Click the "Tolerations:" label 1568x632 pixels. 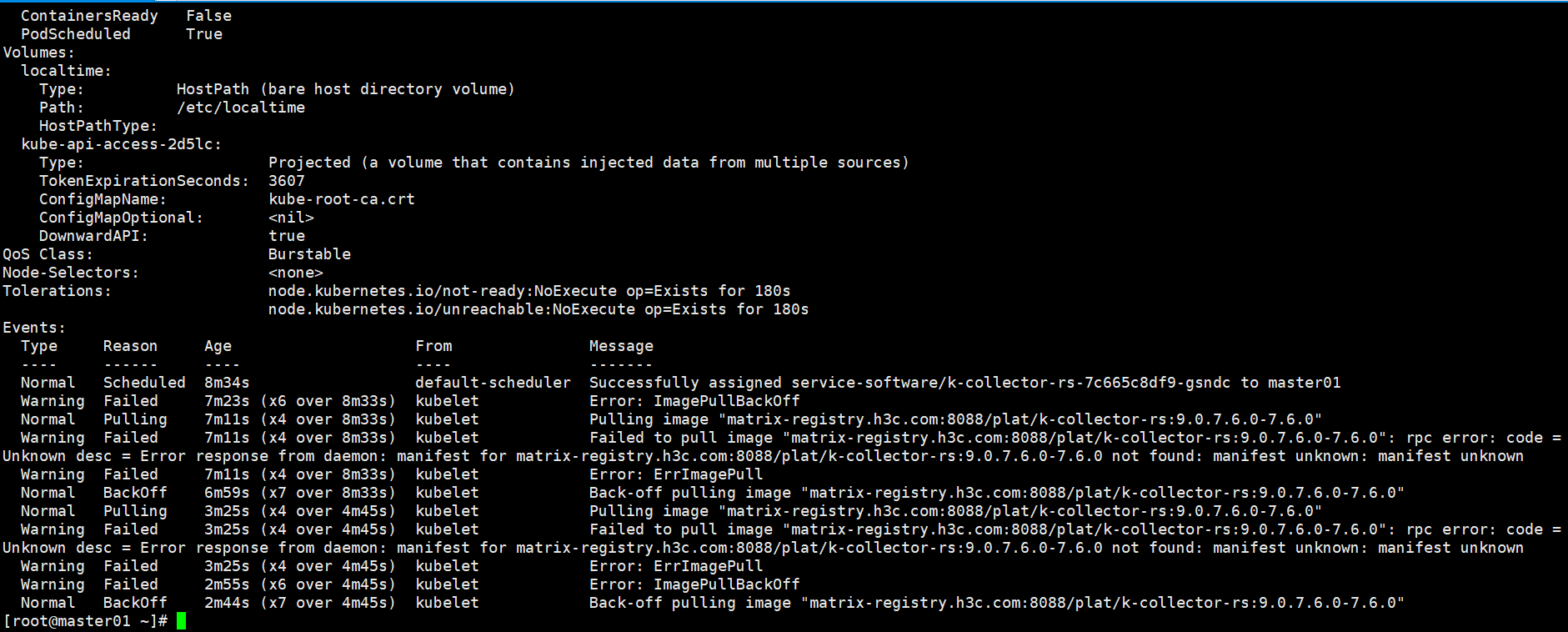coord(57,291)
